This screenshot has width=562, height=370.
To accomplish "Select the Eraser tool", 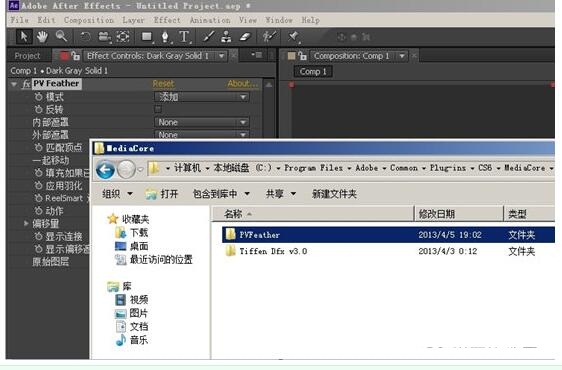I will [245, 37].
